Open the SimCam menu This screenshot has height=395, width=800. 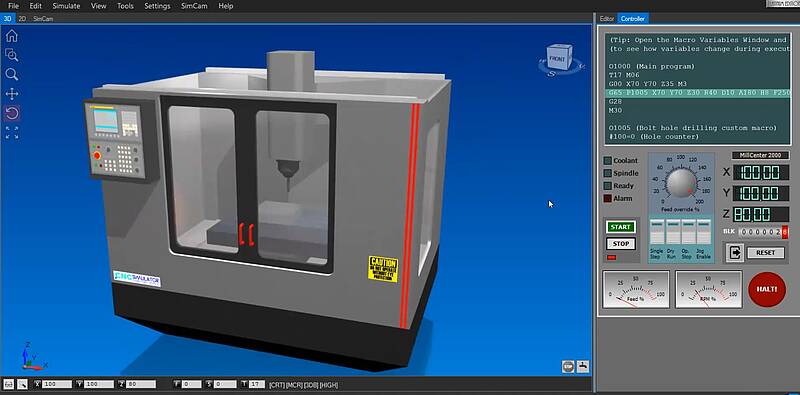point(194,6)
